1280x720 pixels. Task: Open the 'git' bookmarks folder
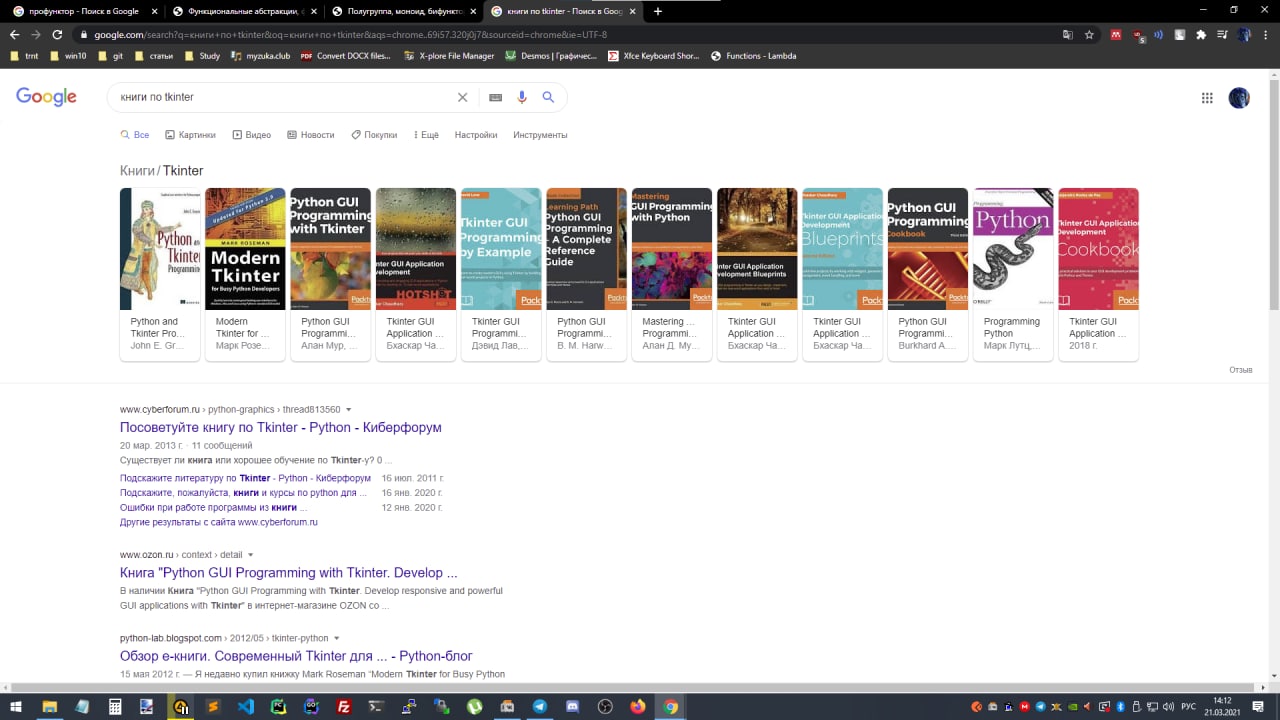pyautogui.click(x=110, y=56)
